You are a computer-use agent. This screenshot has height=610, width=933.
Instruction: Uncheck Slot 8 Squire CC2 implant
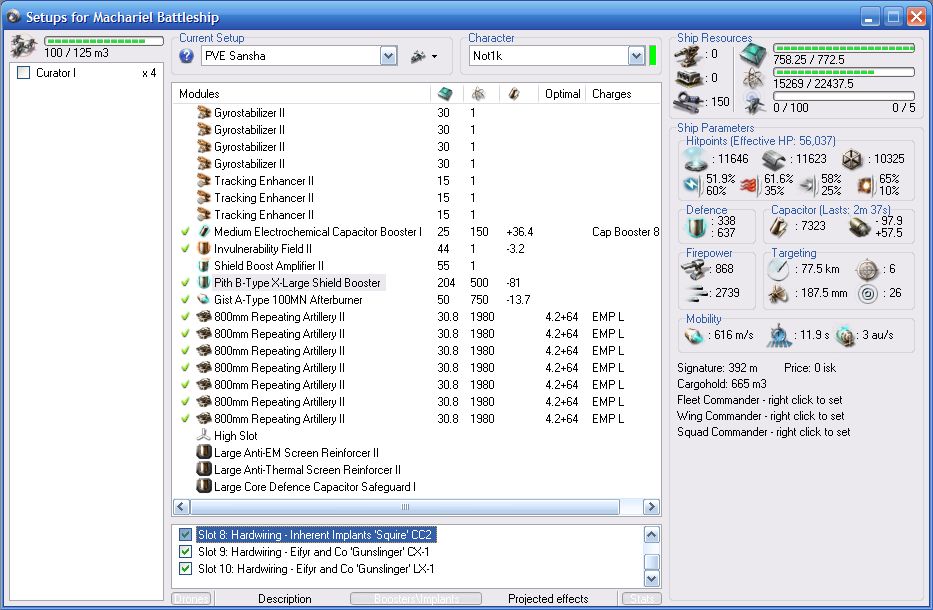tap(185, 534)
